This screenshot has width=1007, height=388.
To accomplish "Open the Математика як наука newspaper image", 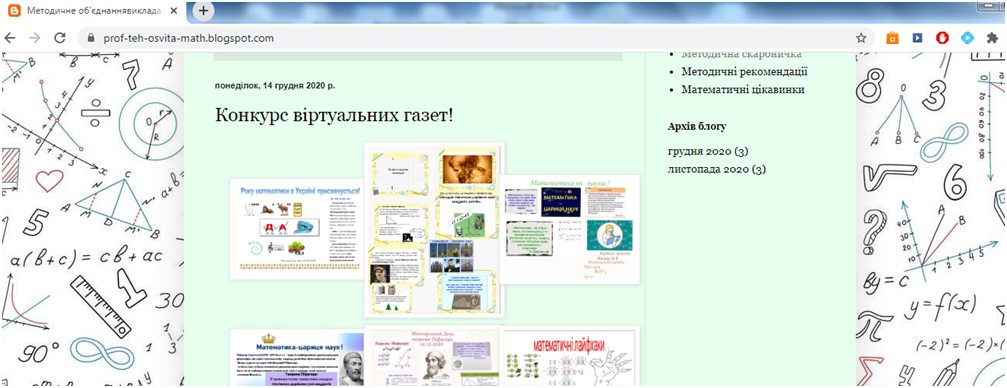I will coord(569,229).
